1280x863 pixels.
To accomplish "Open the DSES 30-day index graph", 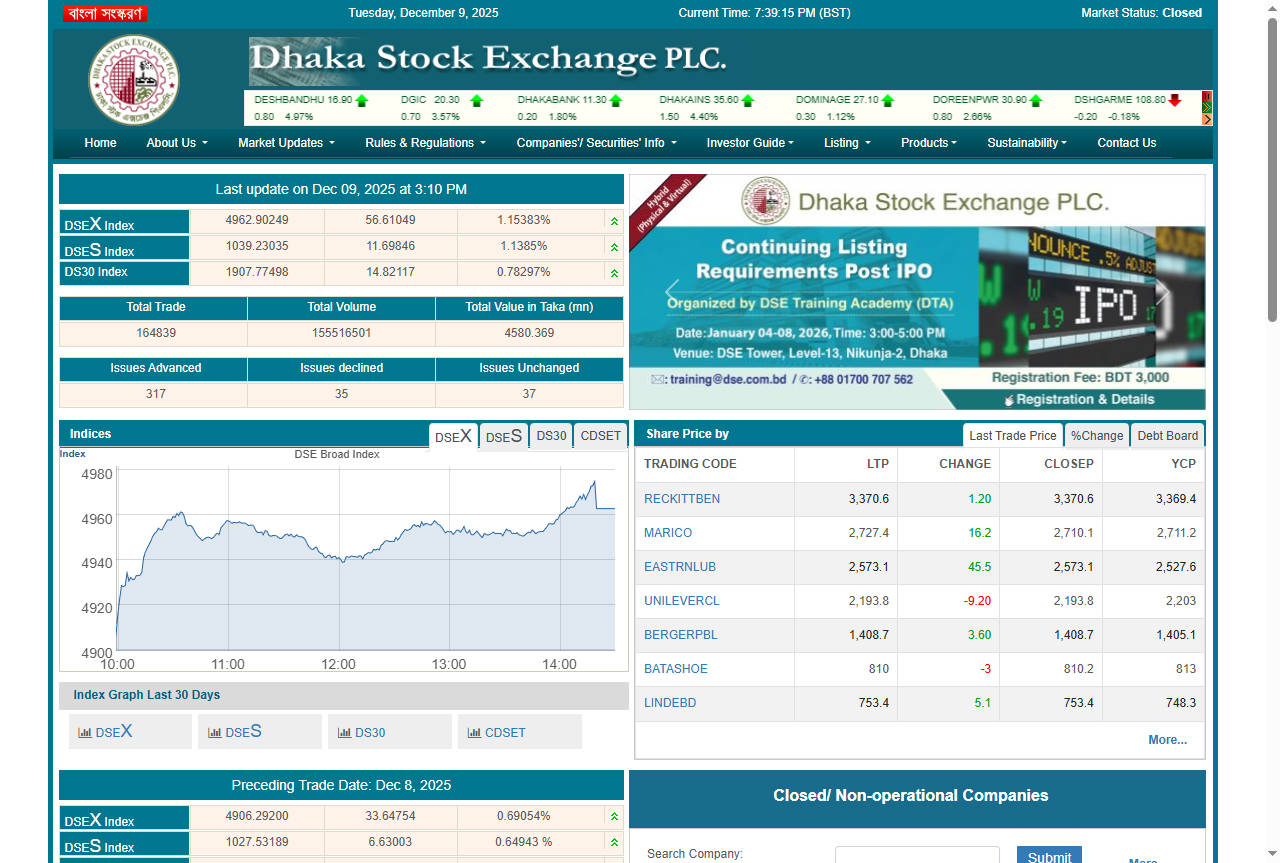I will coord(259,731).
